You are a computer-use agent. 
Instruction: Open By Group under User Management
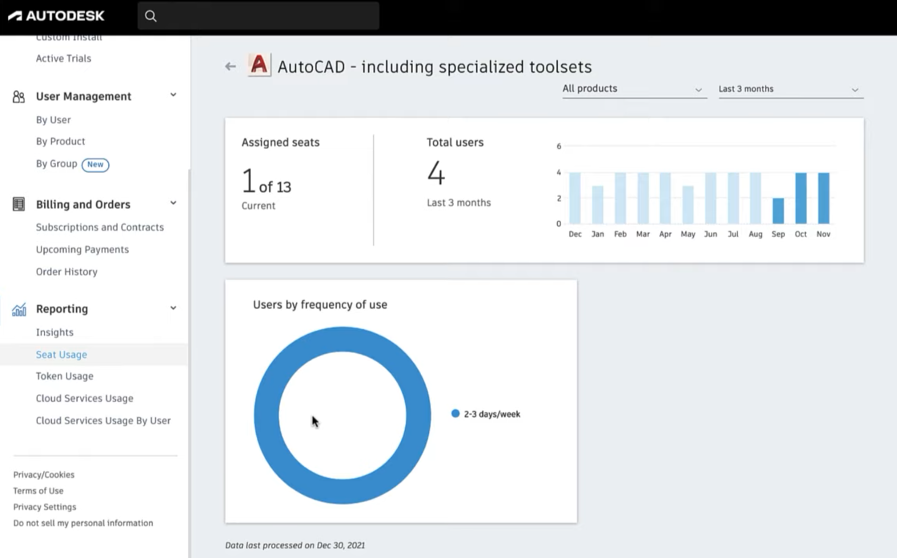[x=56, y=164]
